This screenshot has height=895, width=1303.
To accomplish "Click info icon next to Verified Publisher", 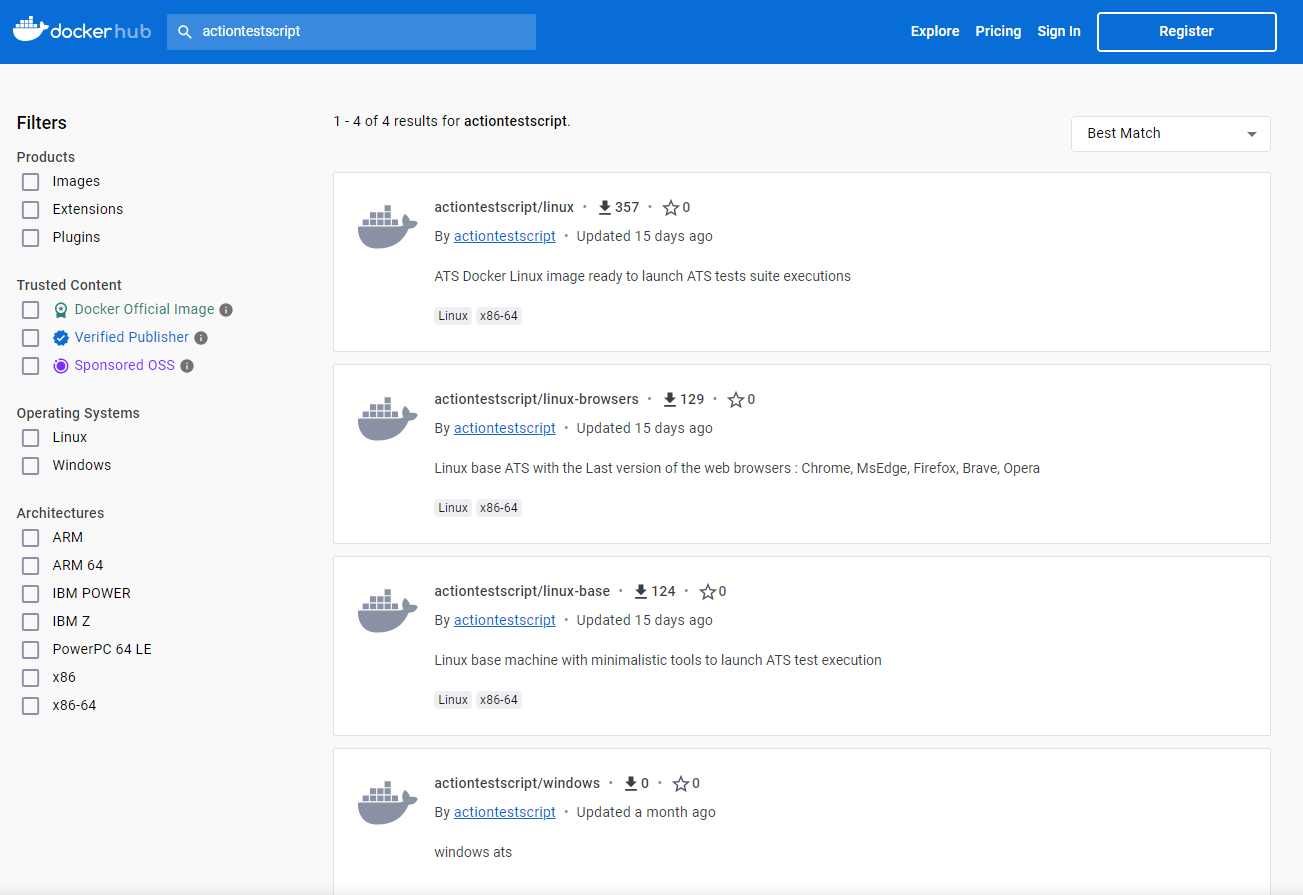I will click(x=201, y=338).
